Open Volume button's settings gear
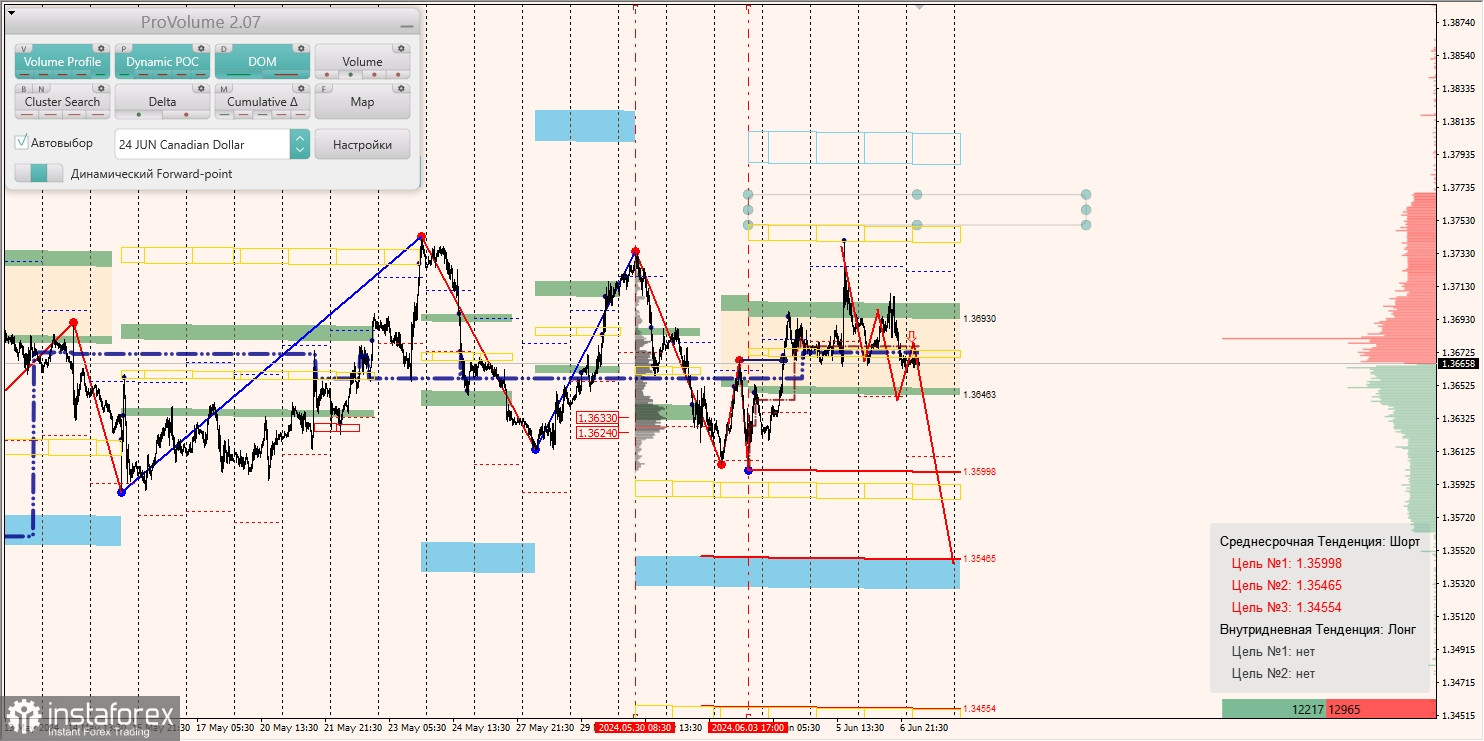The image size is (1484, 741). tap(401, 48)
